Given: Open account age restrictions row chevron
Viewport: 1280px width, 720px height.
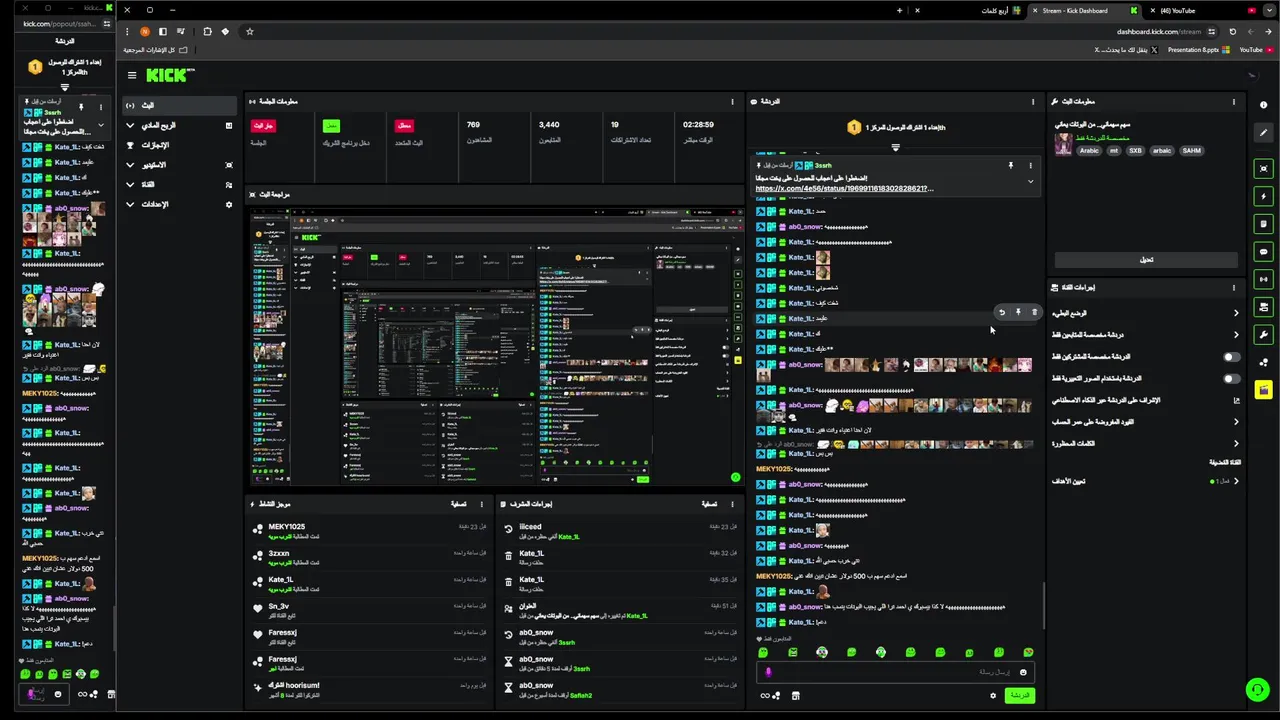Looking at the screenshot, I should [x=1236, y=422].
